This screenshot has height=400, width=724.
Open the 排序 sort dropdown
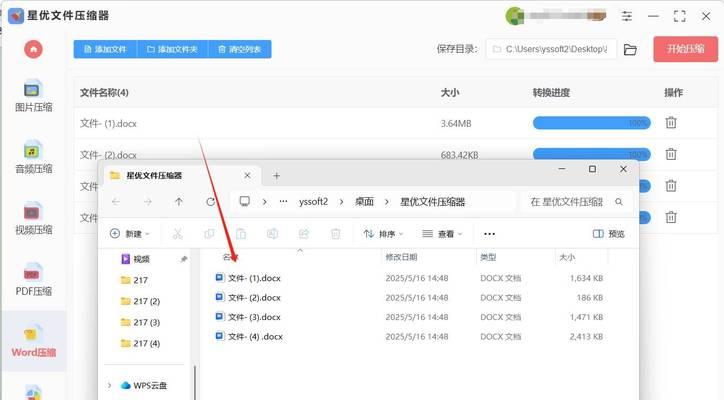[x=384, y=234]
